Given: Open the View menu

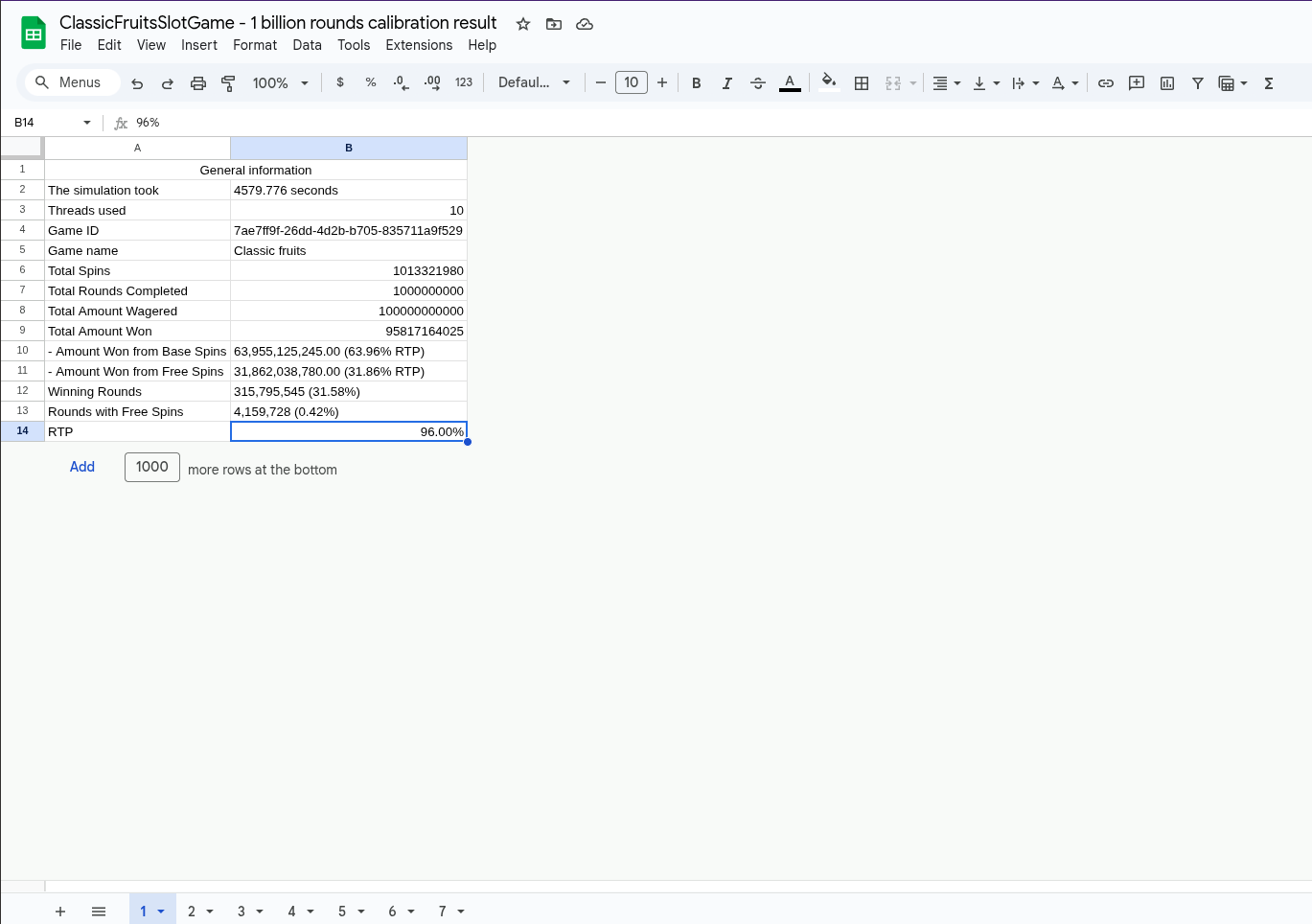Looking at the screenshot, I should 151,45.
